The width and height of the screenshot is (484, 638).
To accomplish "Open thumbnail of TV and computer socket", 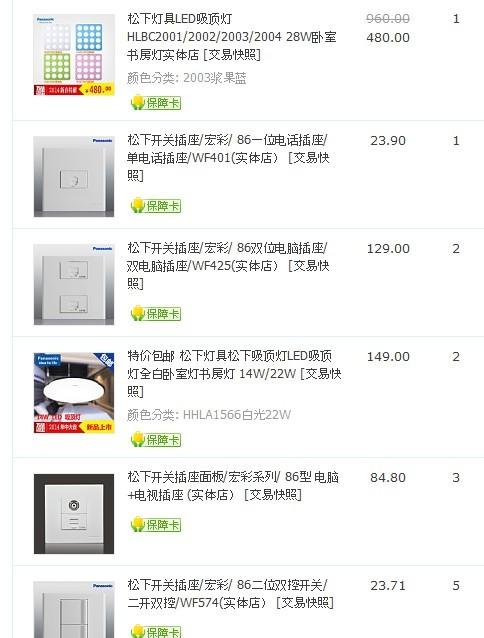I will (74, 513).
